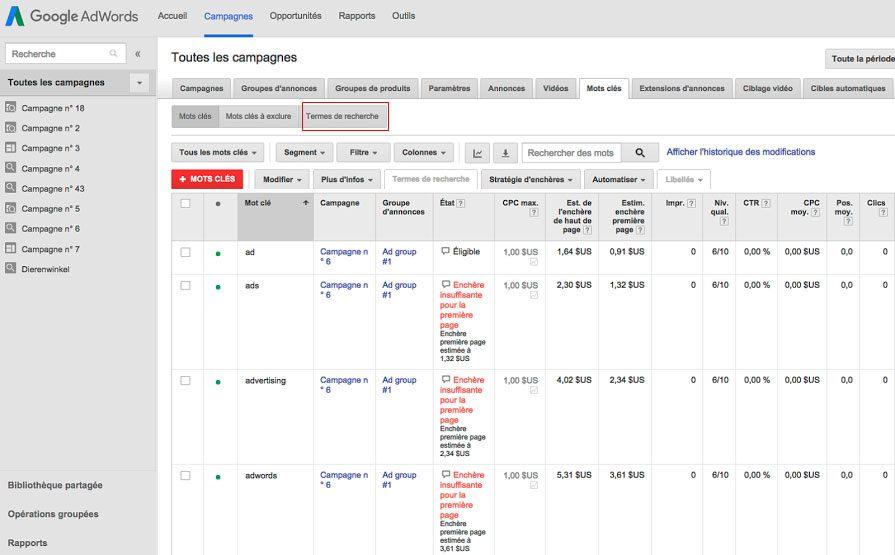The height and width of the screenshot is (555, 895).
Task: Click the status dot for keyword ads
Action: (x=218, y=287)
